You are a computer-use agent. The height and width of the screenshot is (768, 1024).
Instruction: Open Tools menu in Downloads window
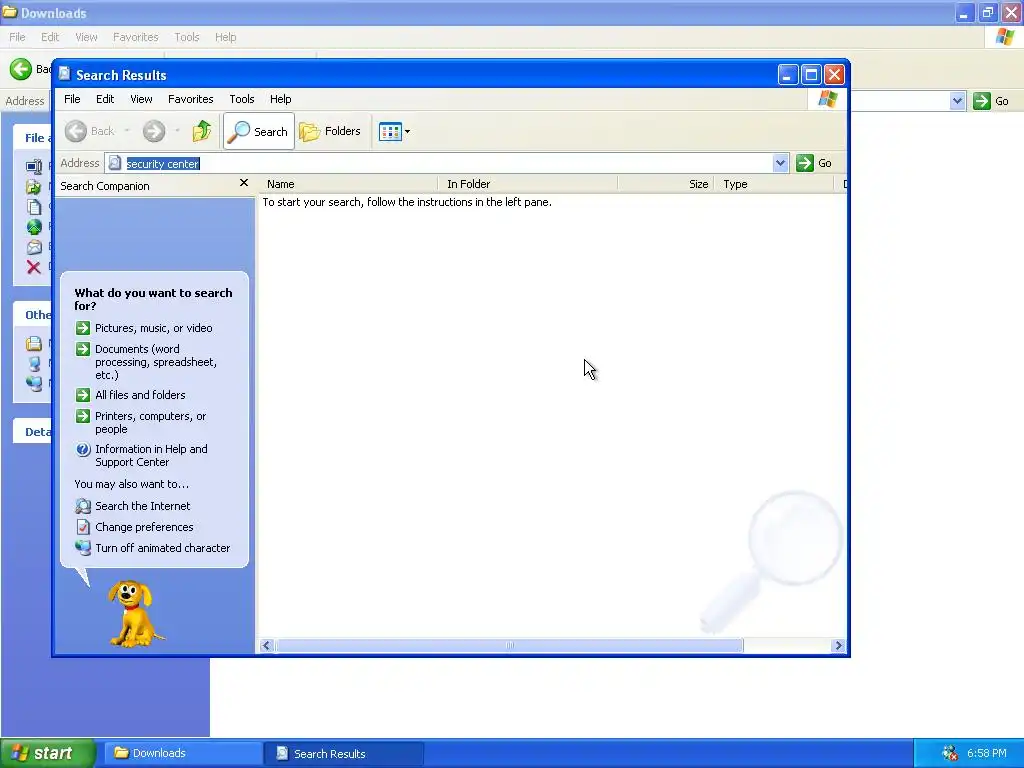coord(187,37)
